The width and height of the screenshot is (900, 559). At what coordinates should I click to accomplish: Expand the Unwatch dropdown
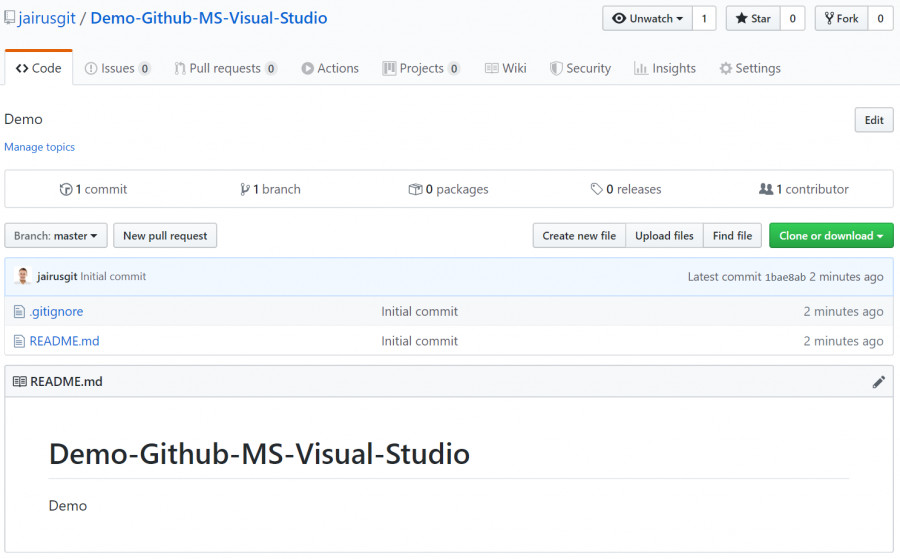[647, 18]
